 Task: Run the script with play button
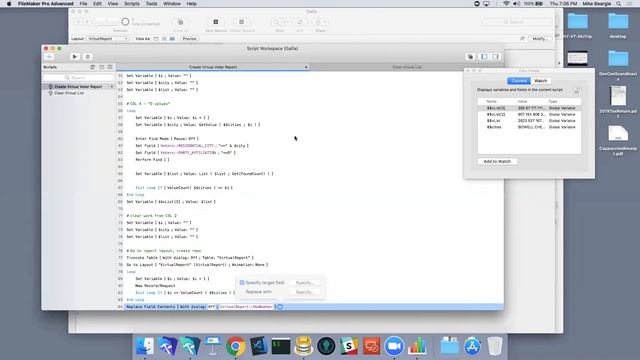point(75,57)
